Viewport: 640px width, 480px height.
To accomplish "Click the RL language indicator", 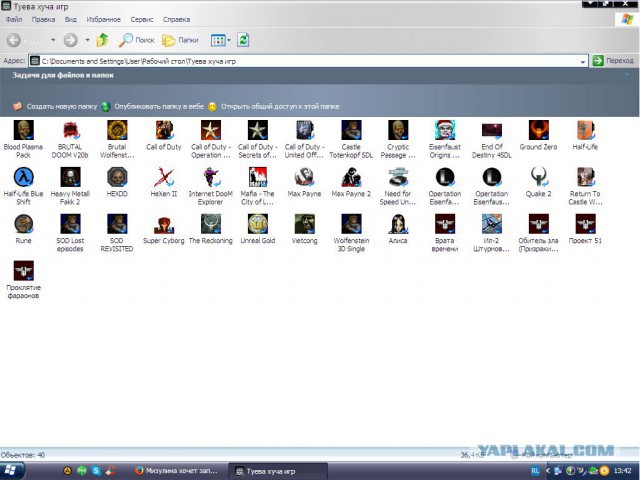I will (x=536, y=471).
